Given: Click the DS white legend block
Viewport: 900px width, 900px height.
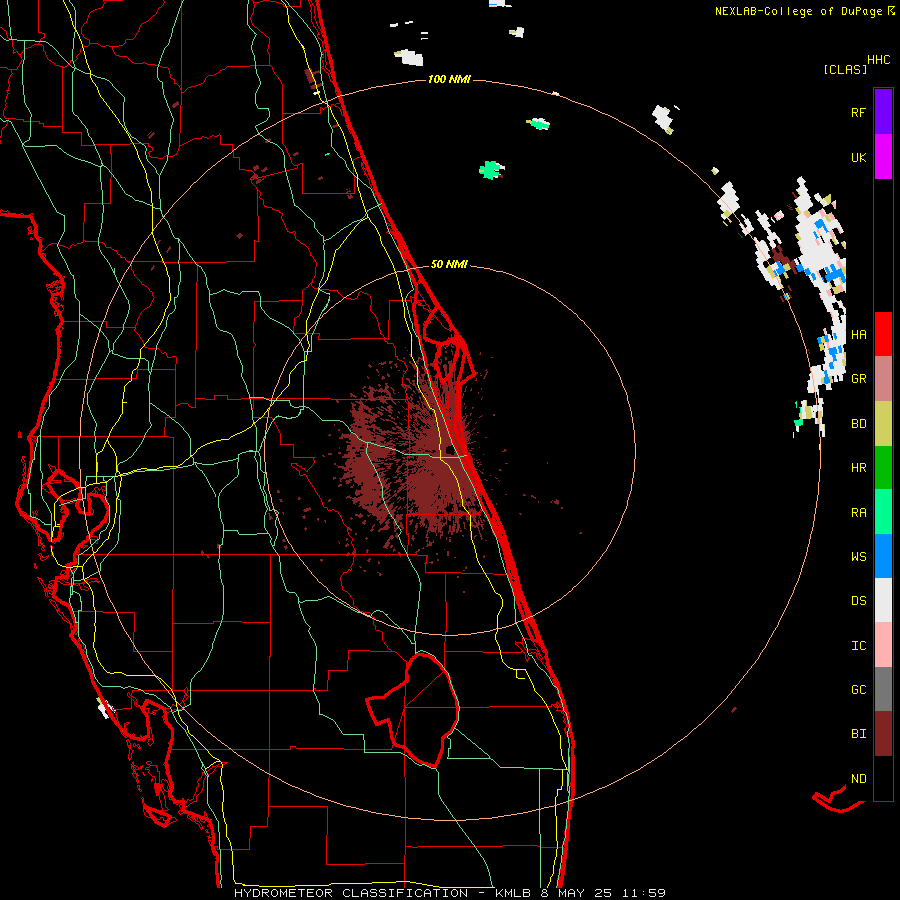Looking at the screenshot, I should click(x=883, y=600).
